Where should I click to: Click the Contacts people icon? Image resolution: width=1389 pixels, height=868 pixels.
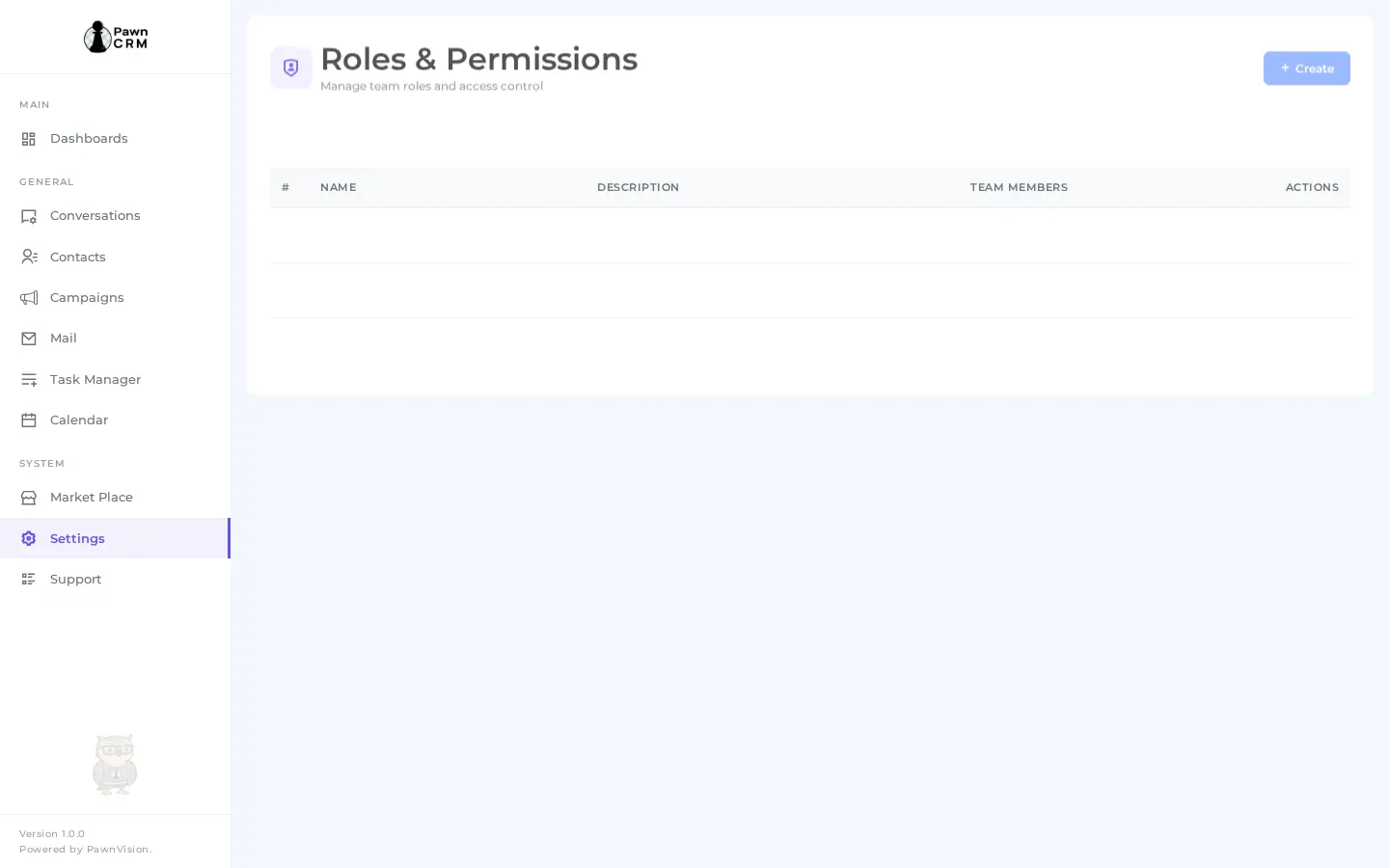click(x=29, y=257)
